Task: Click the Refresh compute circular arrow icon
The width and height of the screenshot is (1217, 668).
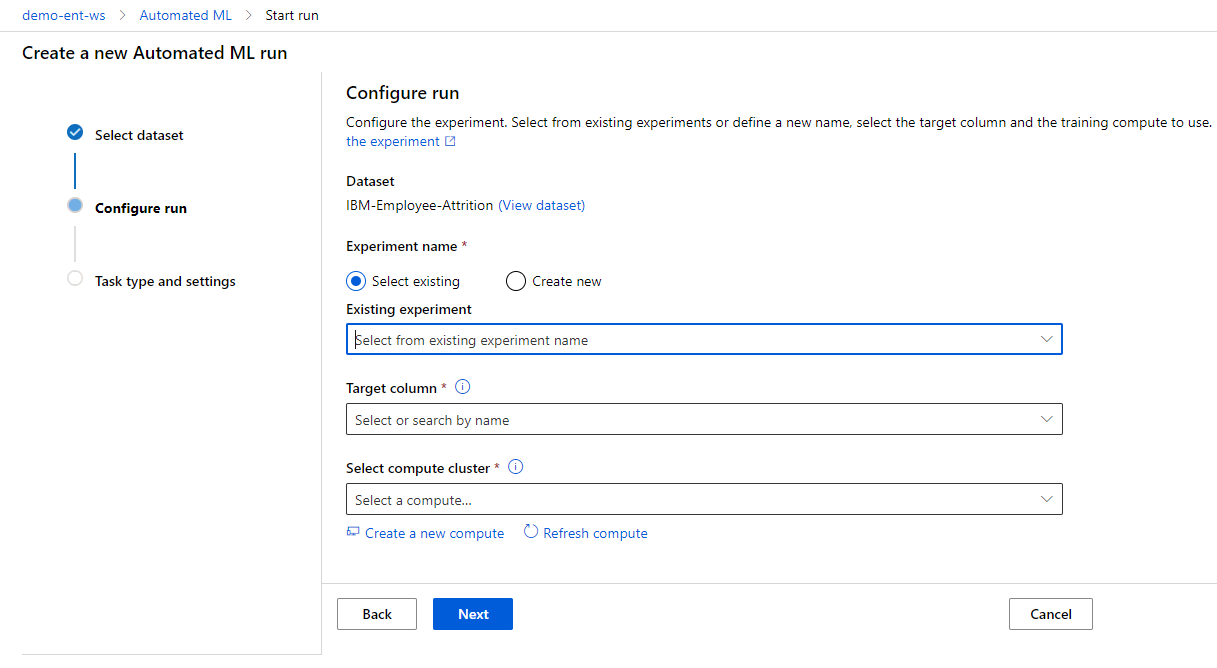Action: [x=531, y=532]
